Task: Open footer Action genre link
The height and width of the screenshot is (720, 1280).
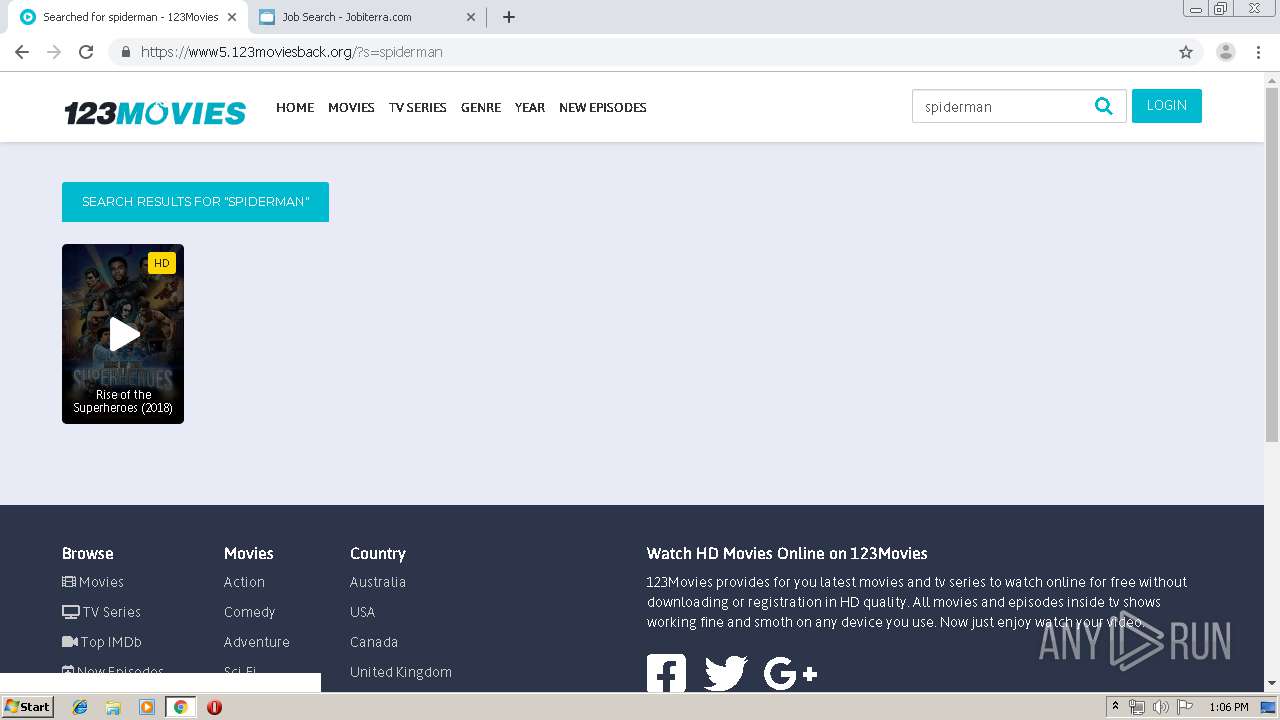Action: pos(244,582)
